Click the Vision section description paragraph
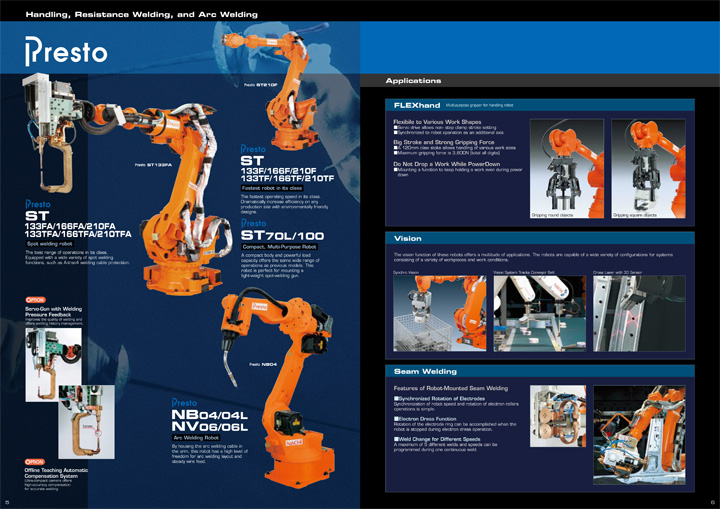The width and height of the screenshot is (720, 509). click(533, 257)
